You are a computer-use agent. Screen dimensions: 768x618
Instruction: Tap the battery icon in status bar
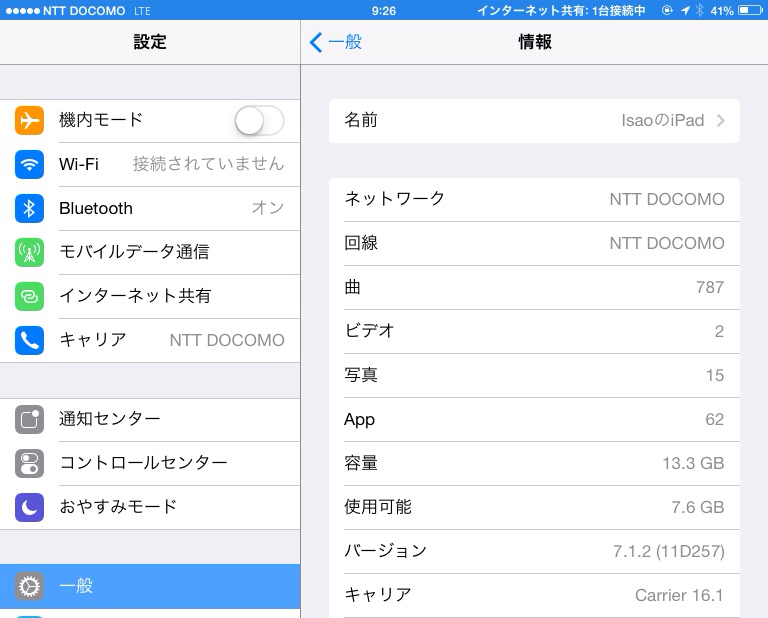pyautogui.click(x=750, y=10)
